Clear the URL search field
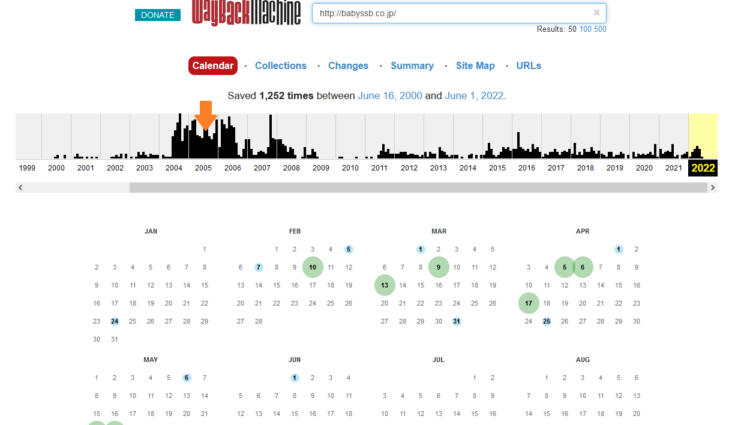This screenshot has width=750, height=425. point(597,13)
